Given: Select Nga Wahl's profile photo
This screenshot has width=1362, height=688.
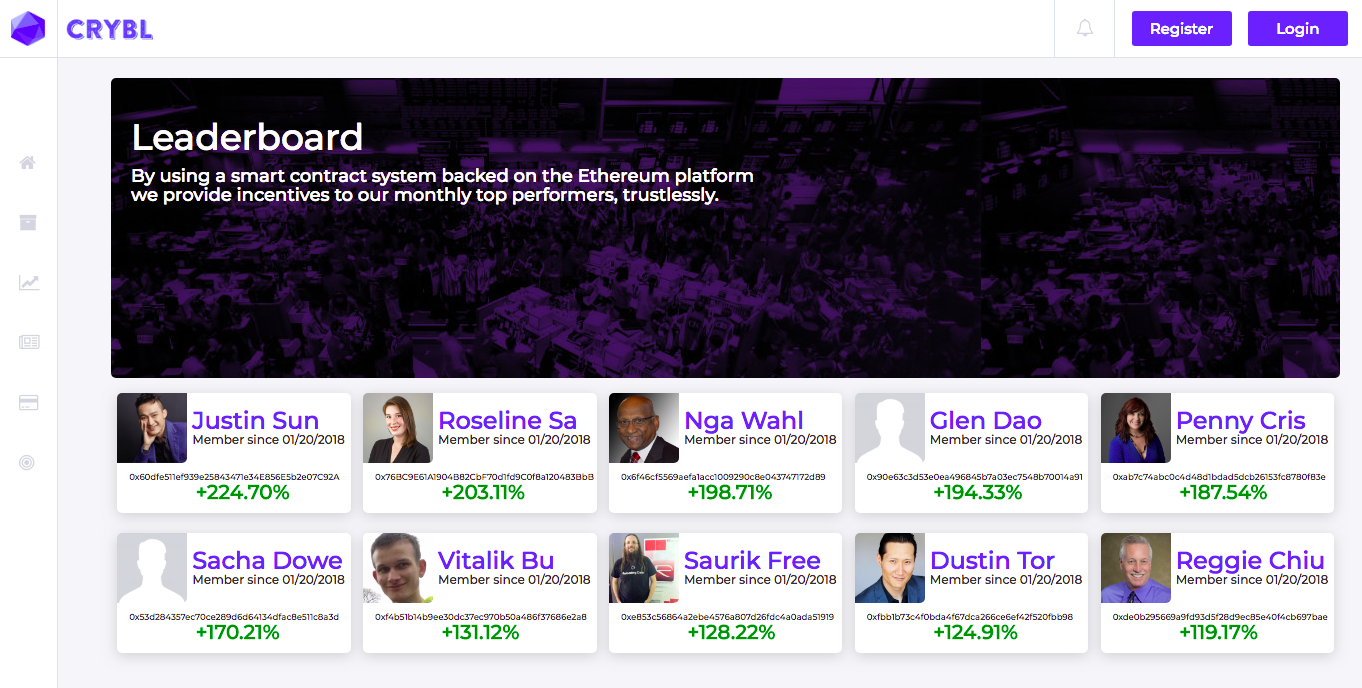Looking at the screenshot, I should click(644, 428).
